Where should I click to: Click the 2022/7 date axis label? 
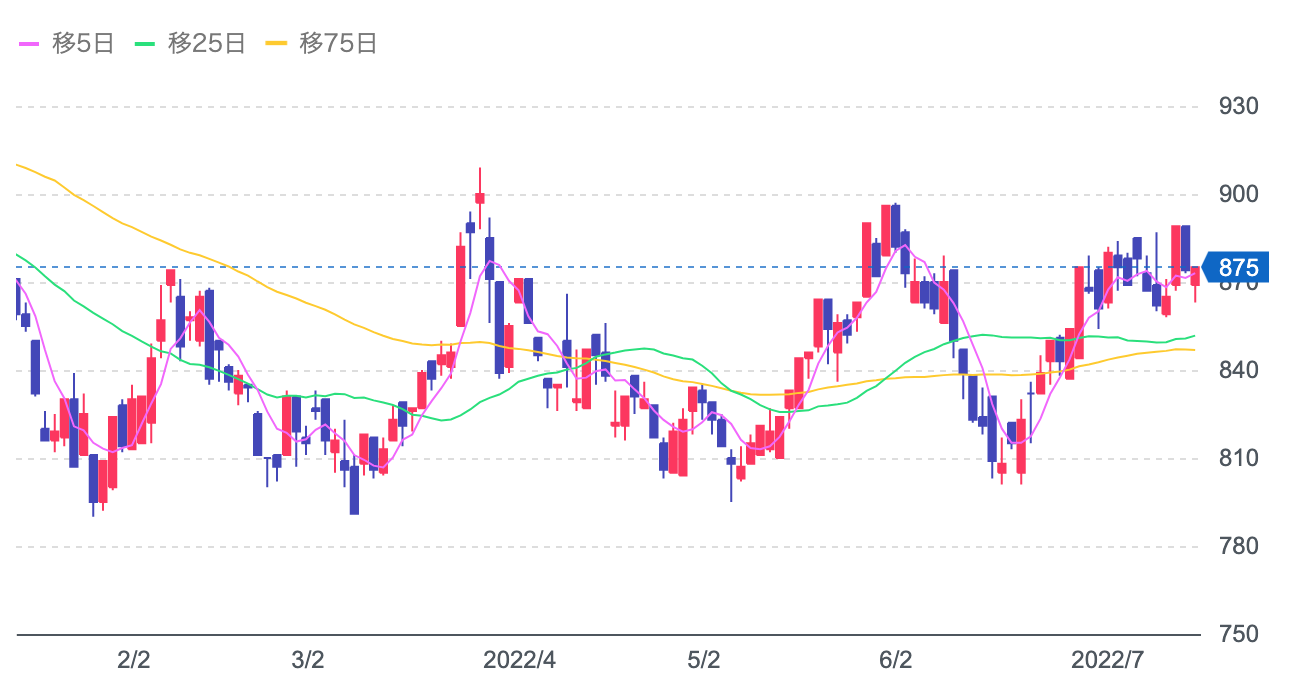(1107, 661)
